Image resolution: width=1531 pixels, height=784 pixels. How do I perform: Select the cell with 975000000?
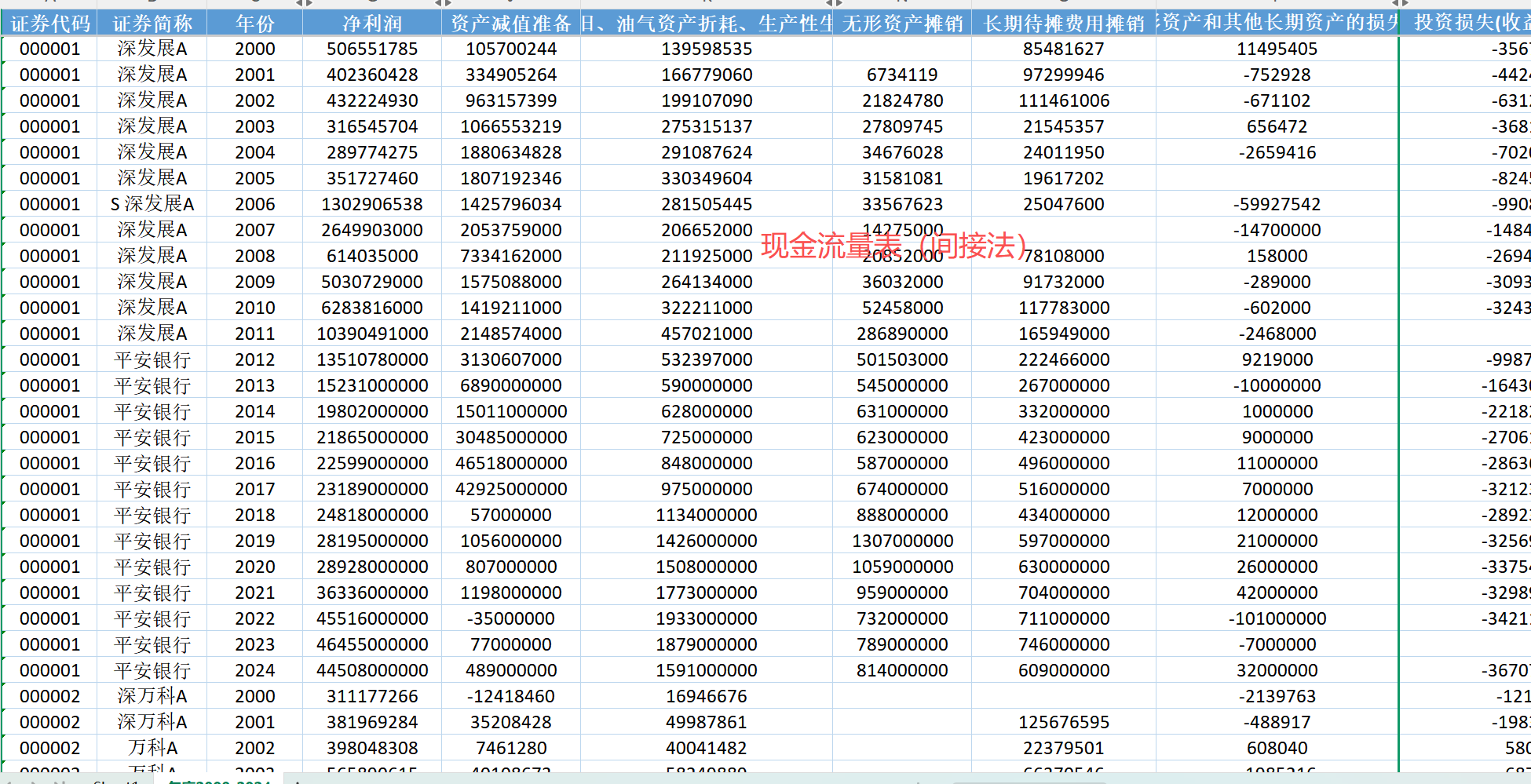click(707, 489)
